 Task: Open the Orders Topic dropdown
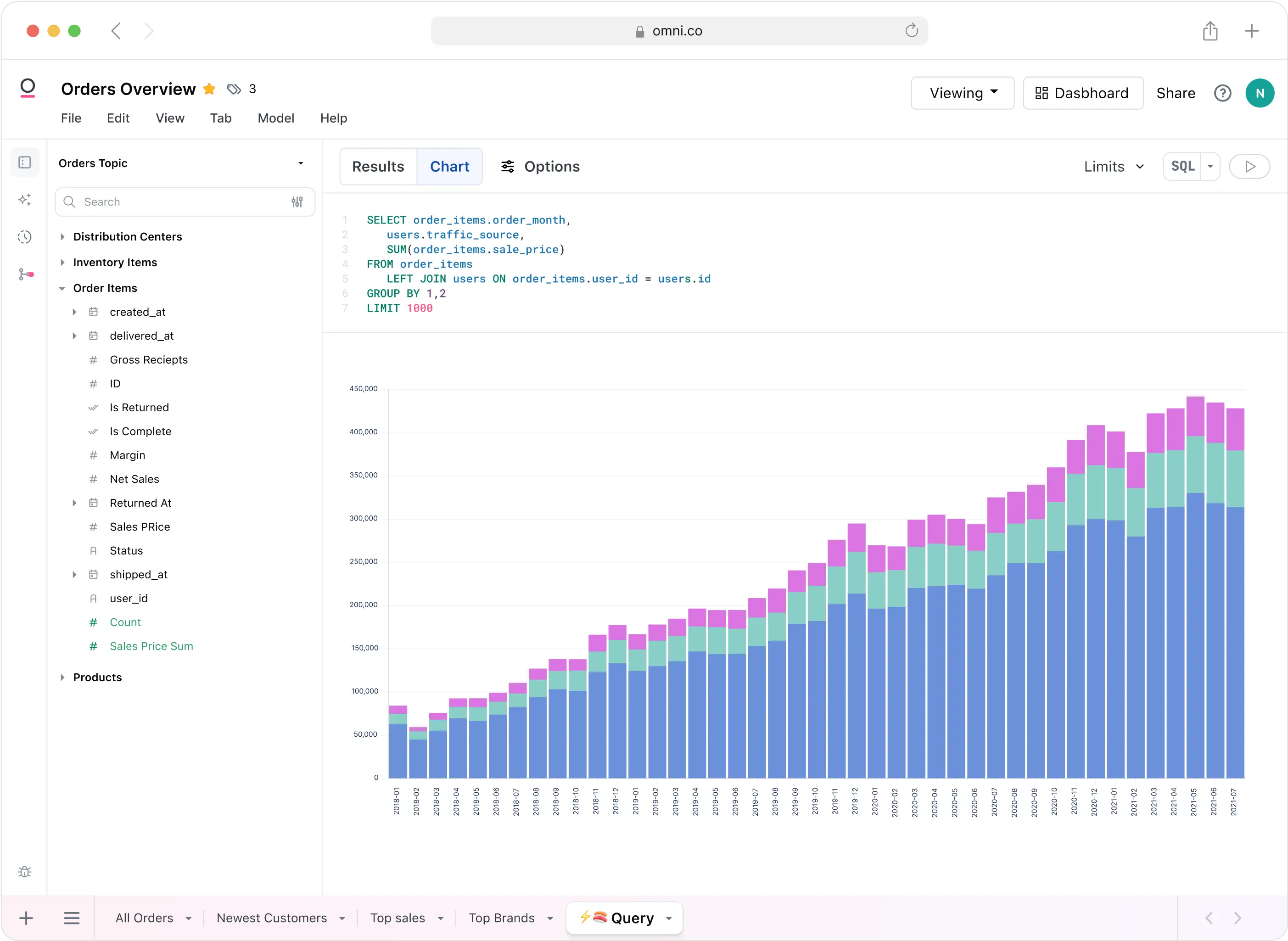(x=302, y=163)
